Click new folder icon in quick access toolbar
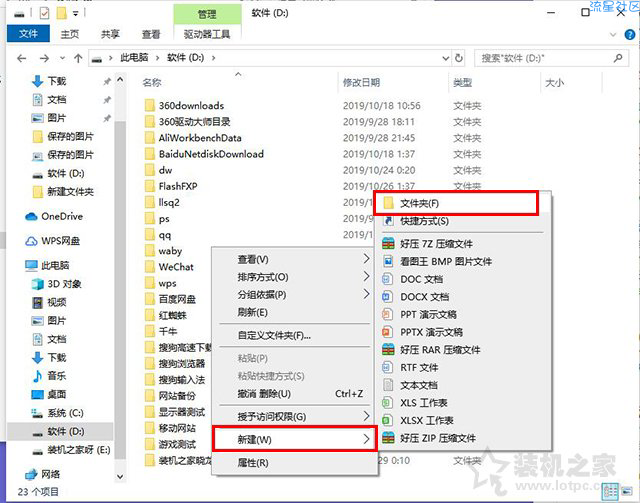640x503 pixels. point(61,13)
